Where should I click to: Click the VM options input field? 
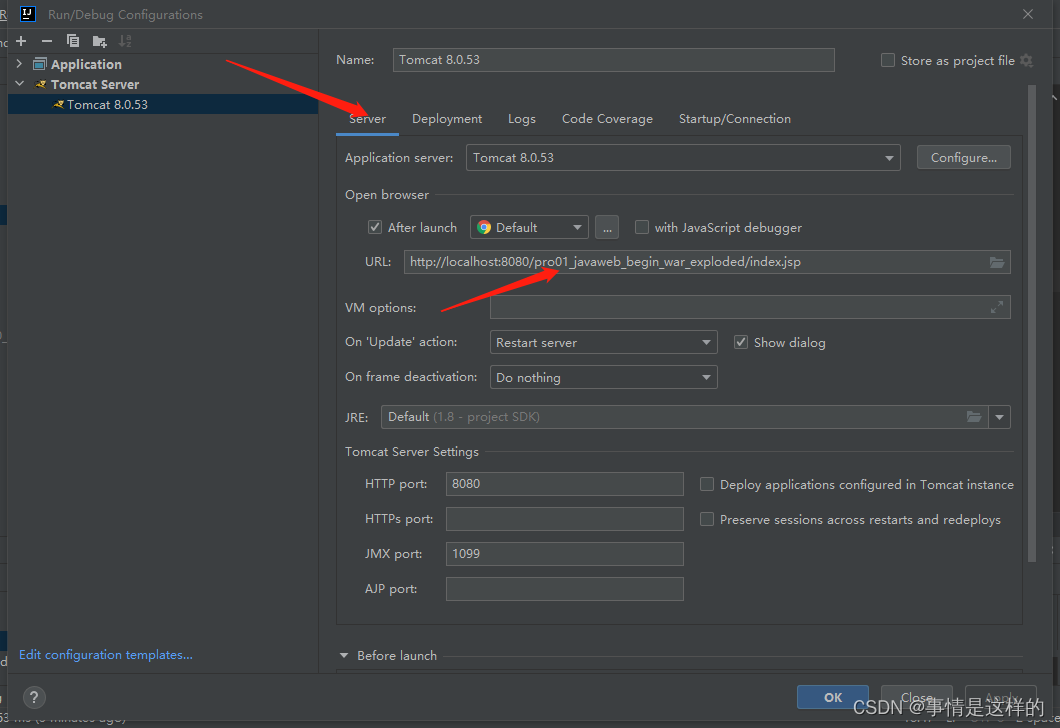[750, 307]
